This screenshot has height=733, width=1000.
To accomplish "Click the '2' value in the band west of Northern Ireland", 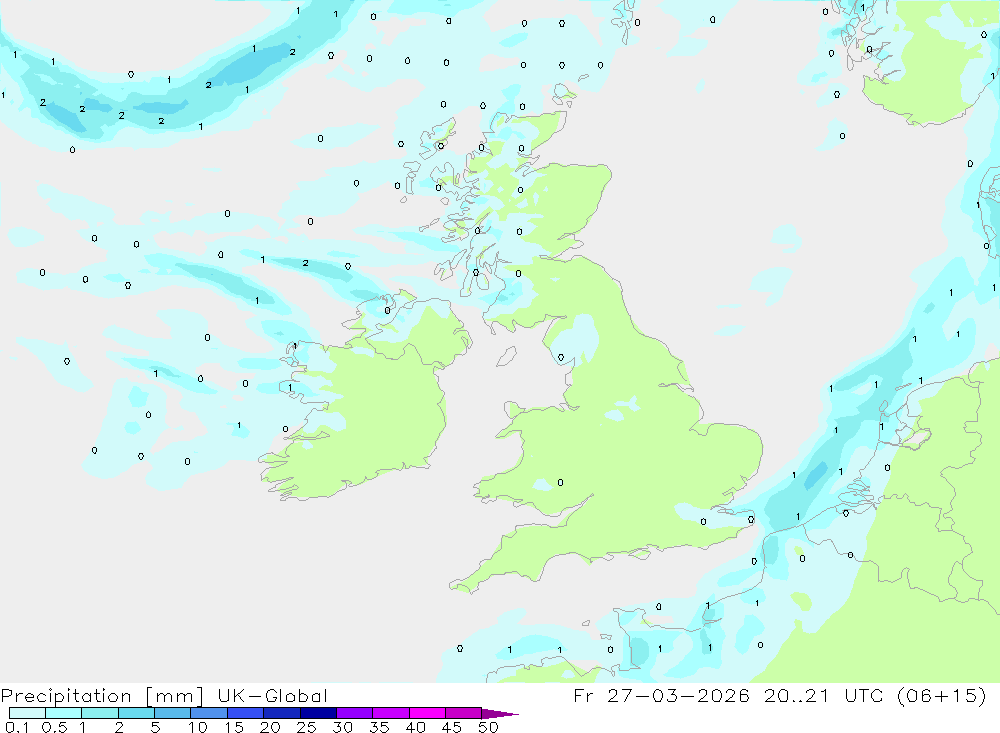I will (305, 263).
